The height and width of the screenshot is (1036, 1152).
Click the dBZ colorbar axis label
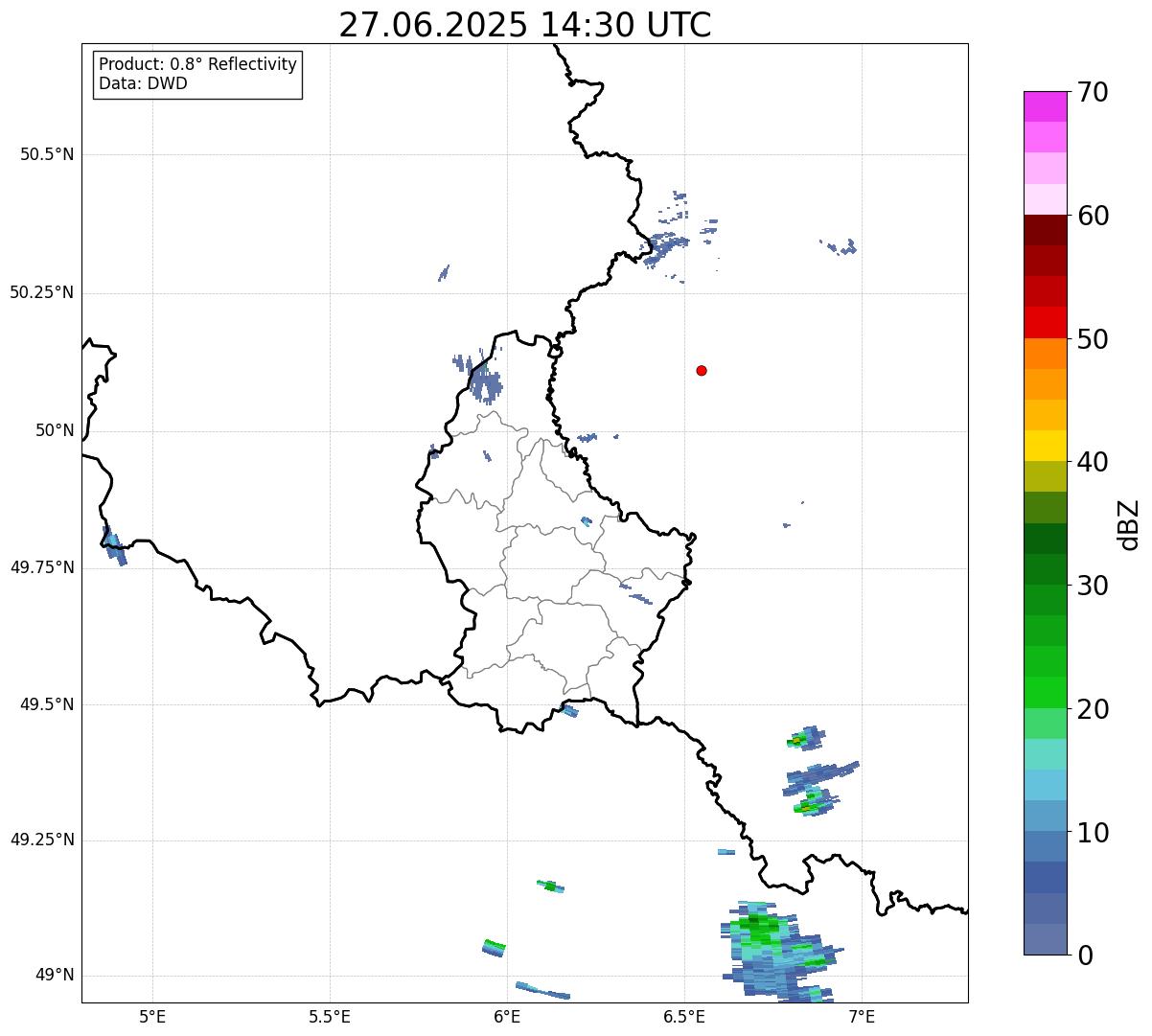(1129, 524)
